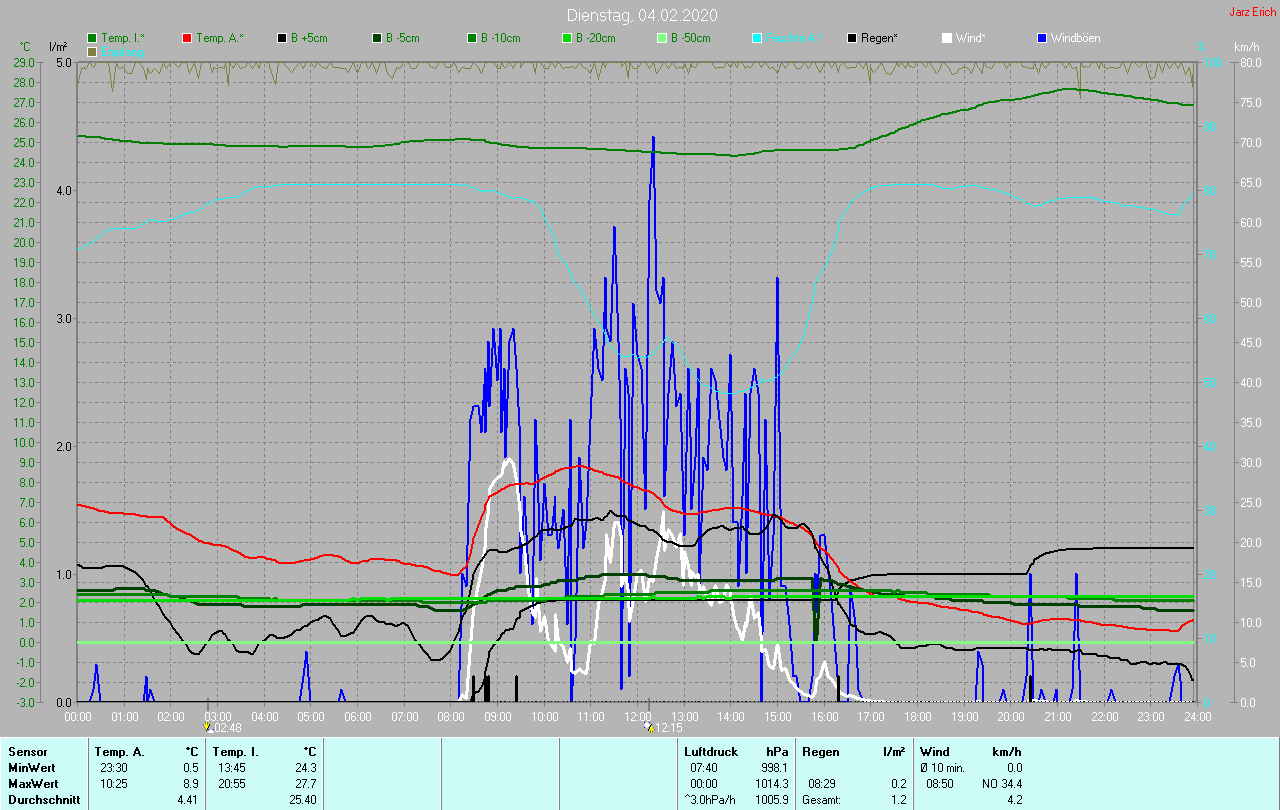
Task: Click the Jarz Erich text in the corner
Action: (1252, 12)
